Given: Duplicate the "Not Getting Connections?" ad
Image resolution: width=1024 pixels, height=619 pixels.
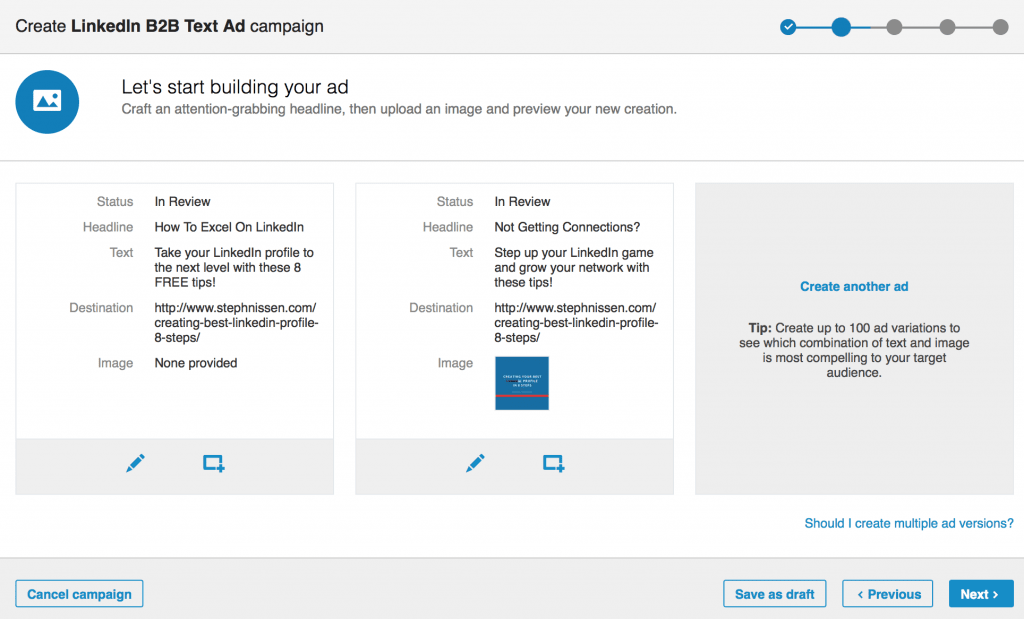Looking at the screenshot, I should coord(553,463).
